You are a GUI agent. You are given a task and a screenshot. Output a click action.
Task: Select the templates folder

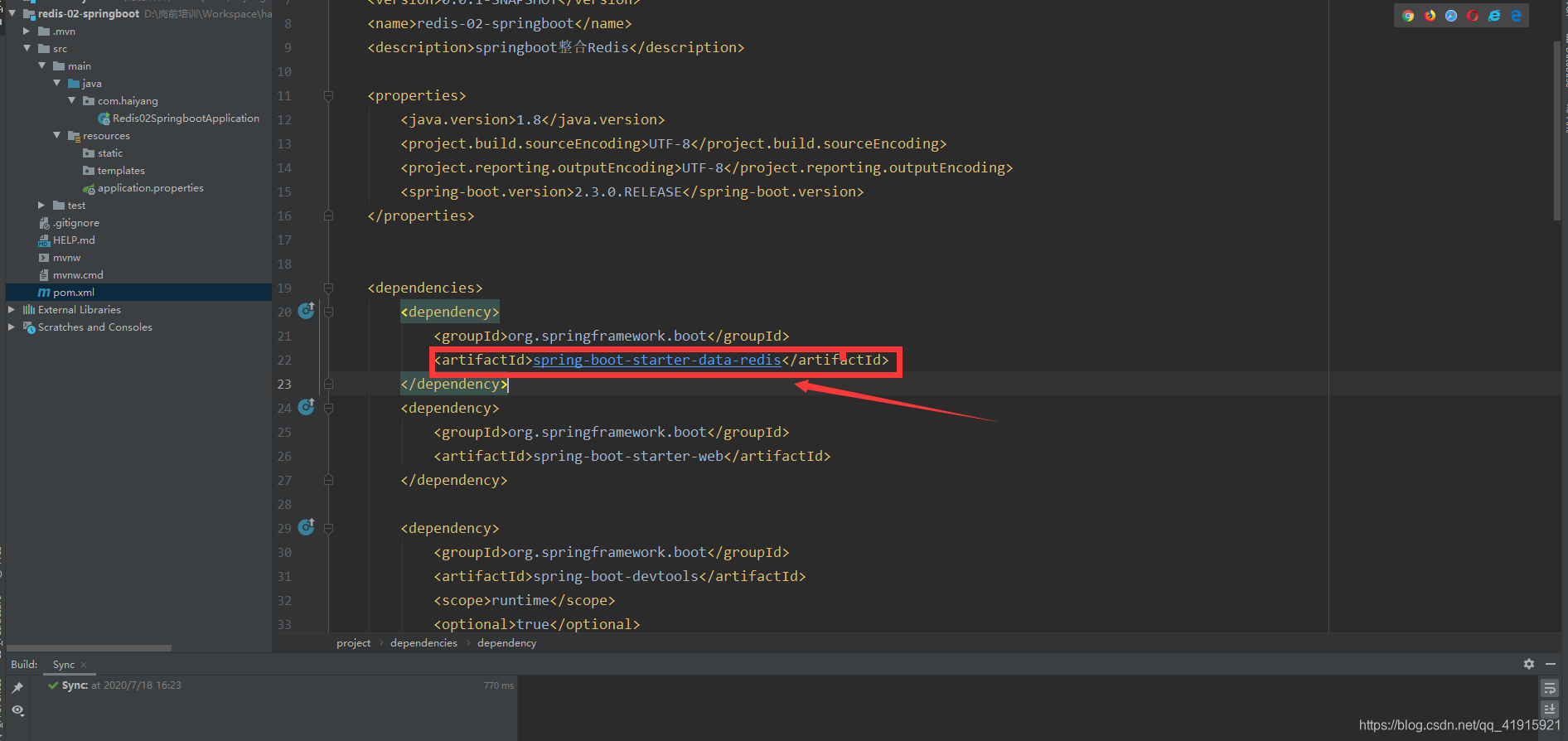(x=114, y=171)
